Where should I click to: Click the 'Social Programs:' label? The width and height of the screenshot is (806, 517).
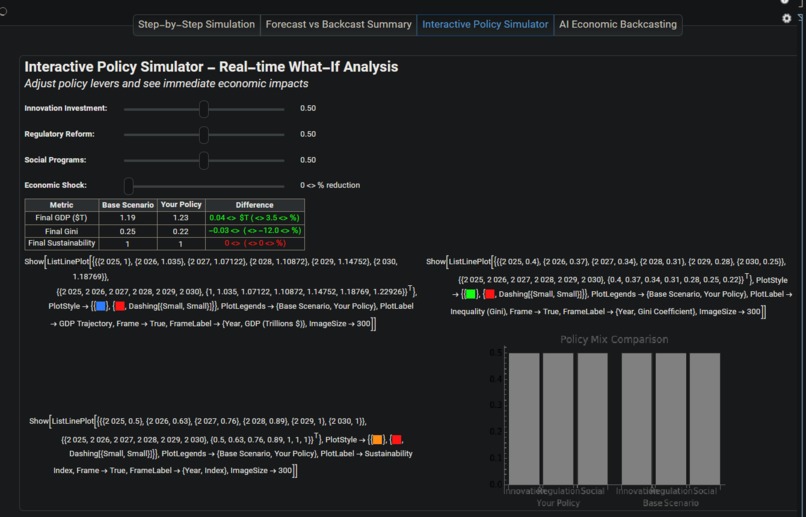point(56,160)
